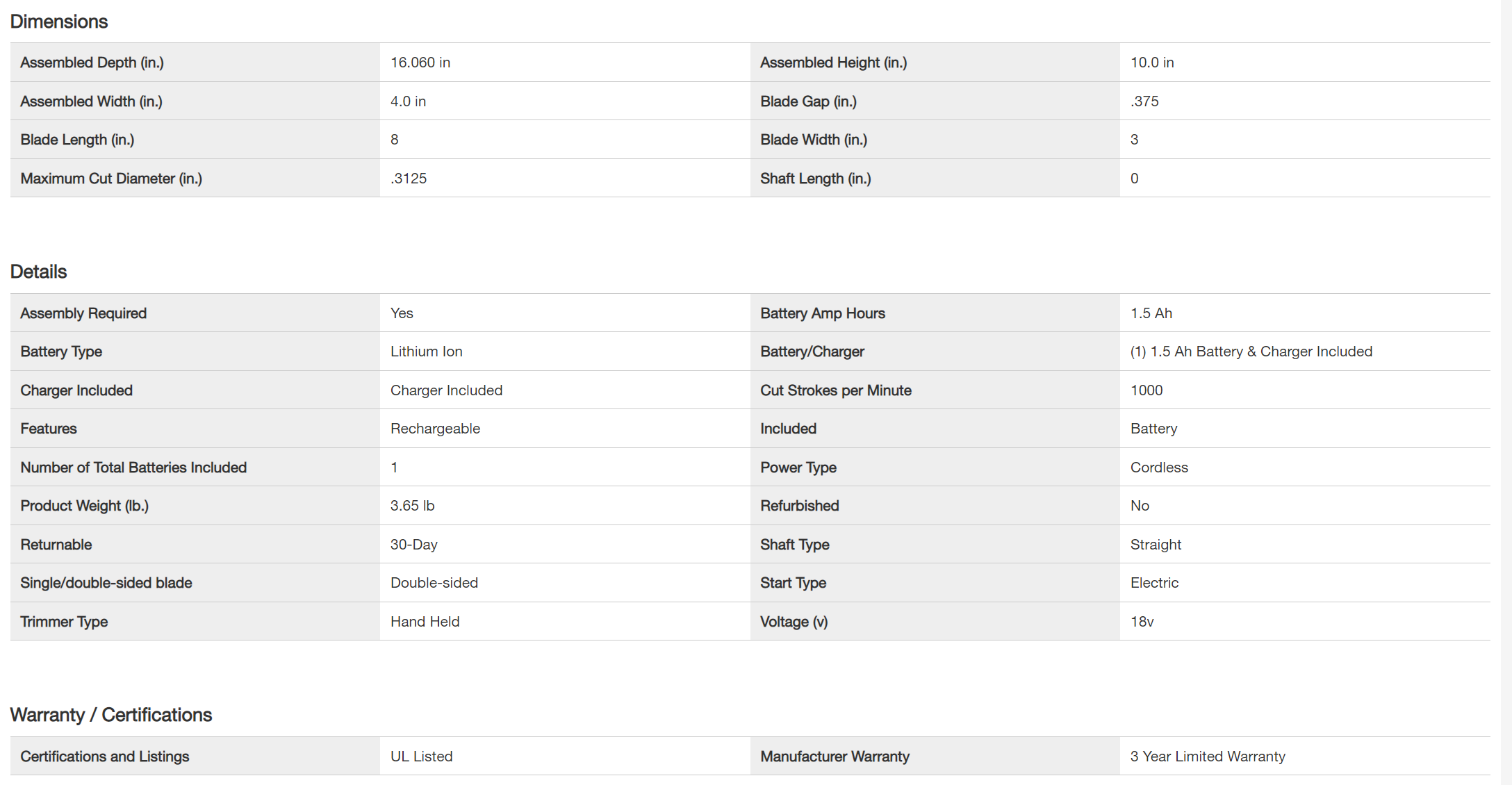Select the Battery & Charger Included value text

click(1251, 352)
